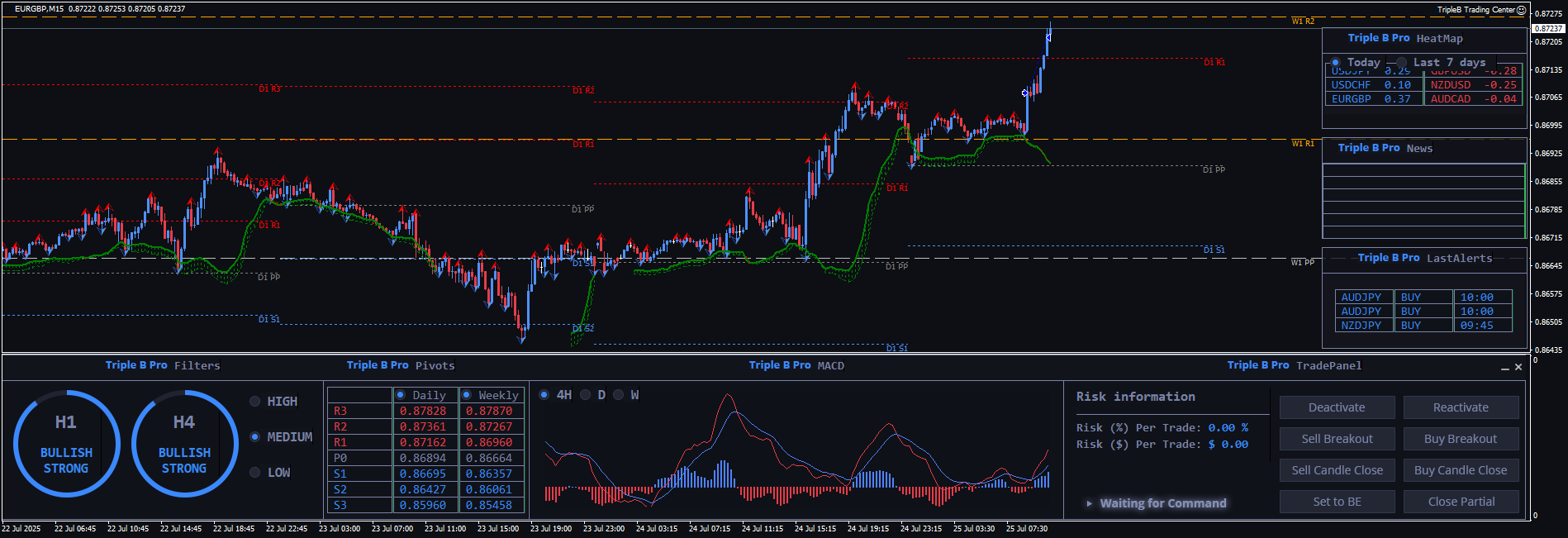
Task: Switch MACD timeframe to W
Action: click(x=619, y=395)
